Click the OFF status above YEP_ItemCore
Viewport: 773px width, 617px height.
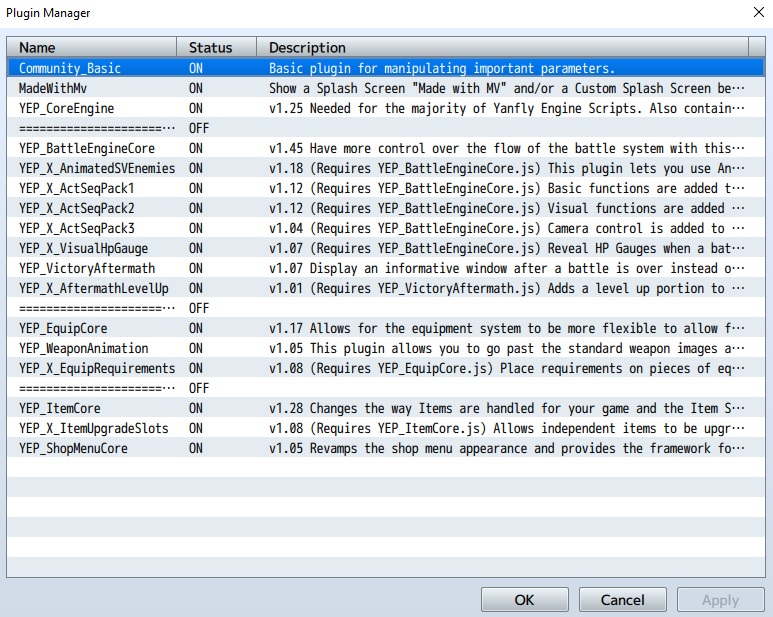tap(199, 388)
